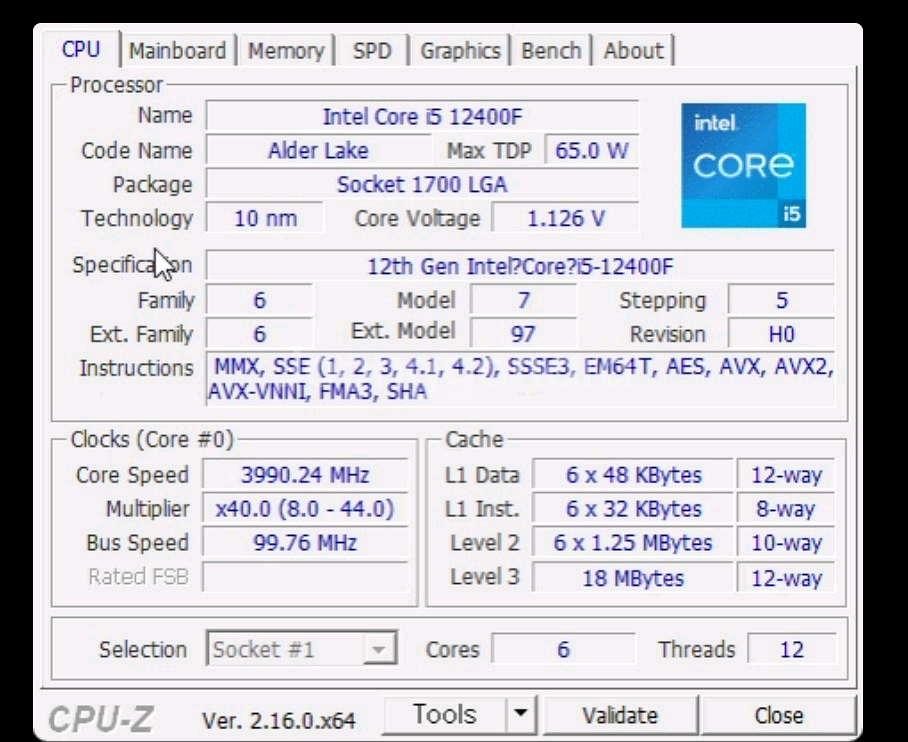The width and height of the screenshot is (908, 742).
Task: Click the Specification field
Action: point(519,266)
